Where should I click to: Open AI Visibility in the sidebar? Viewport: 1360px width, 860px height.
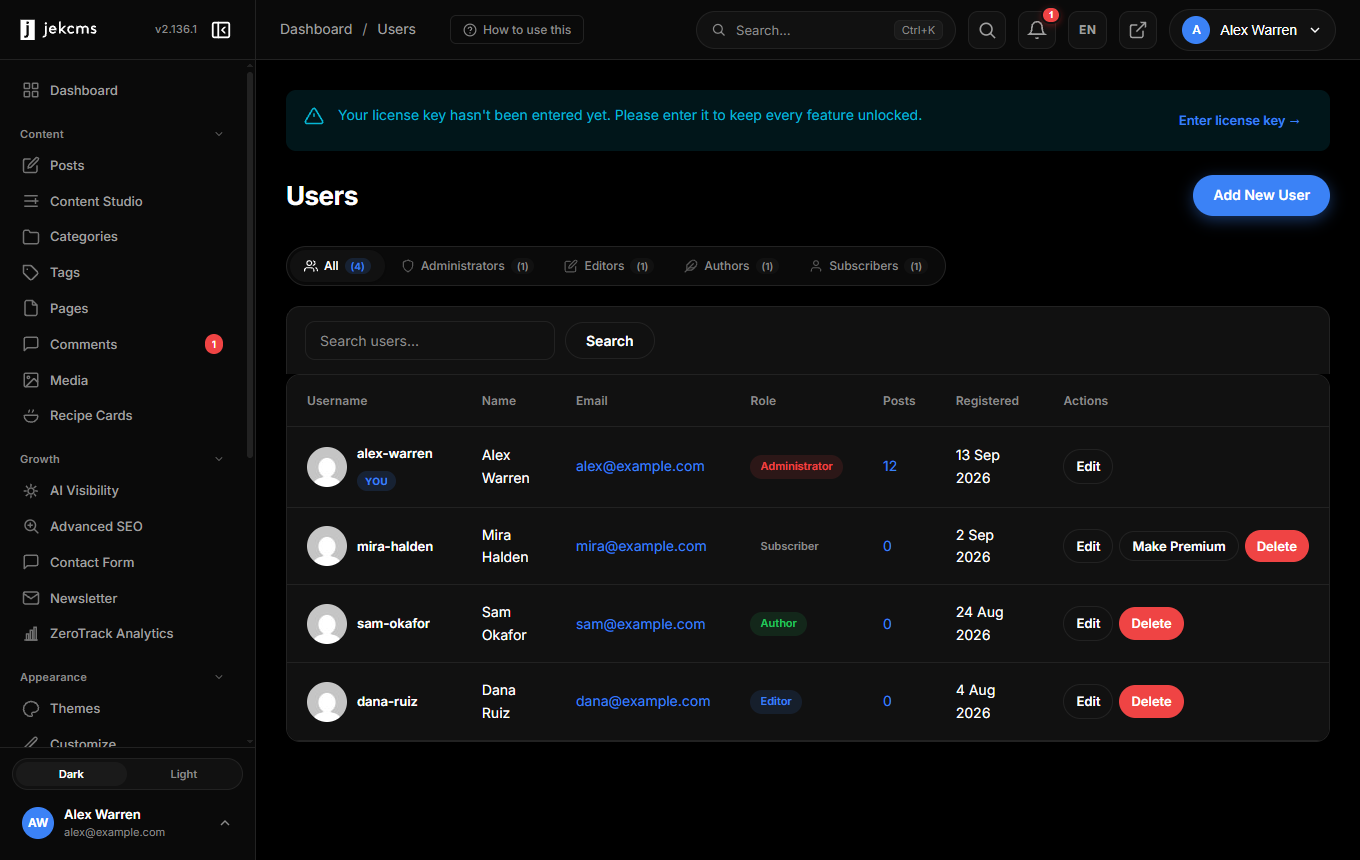127,491
